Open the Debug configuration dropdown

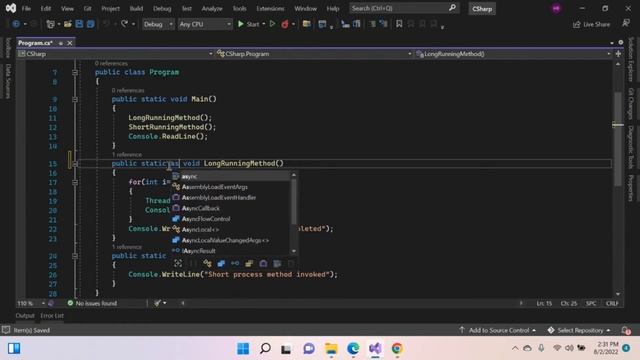158,24
